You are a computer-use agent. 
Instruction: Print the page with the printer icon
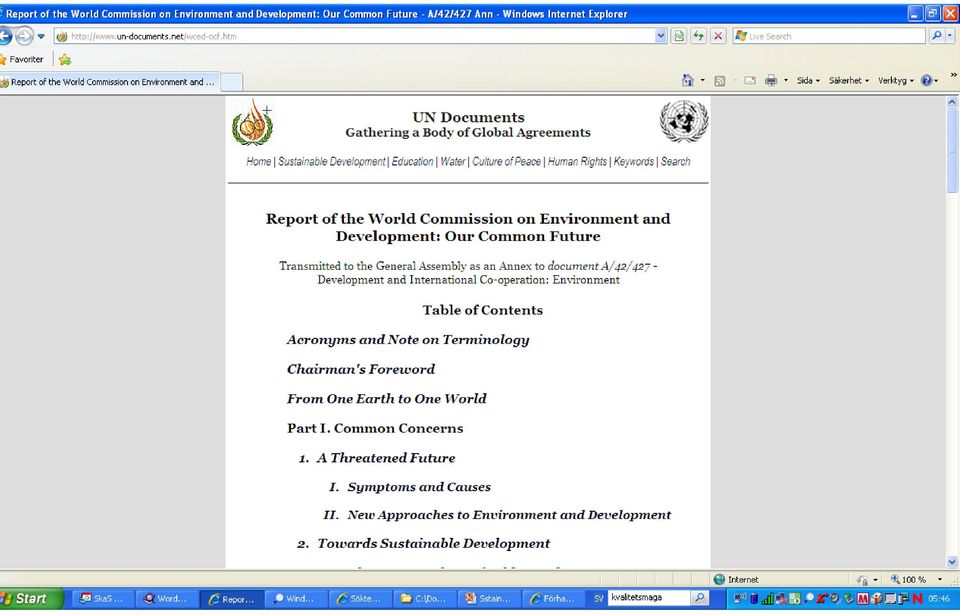click(771, 80)
